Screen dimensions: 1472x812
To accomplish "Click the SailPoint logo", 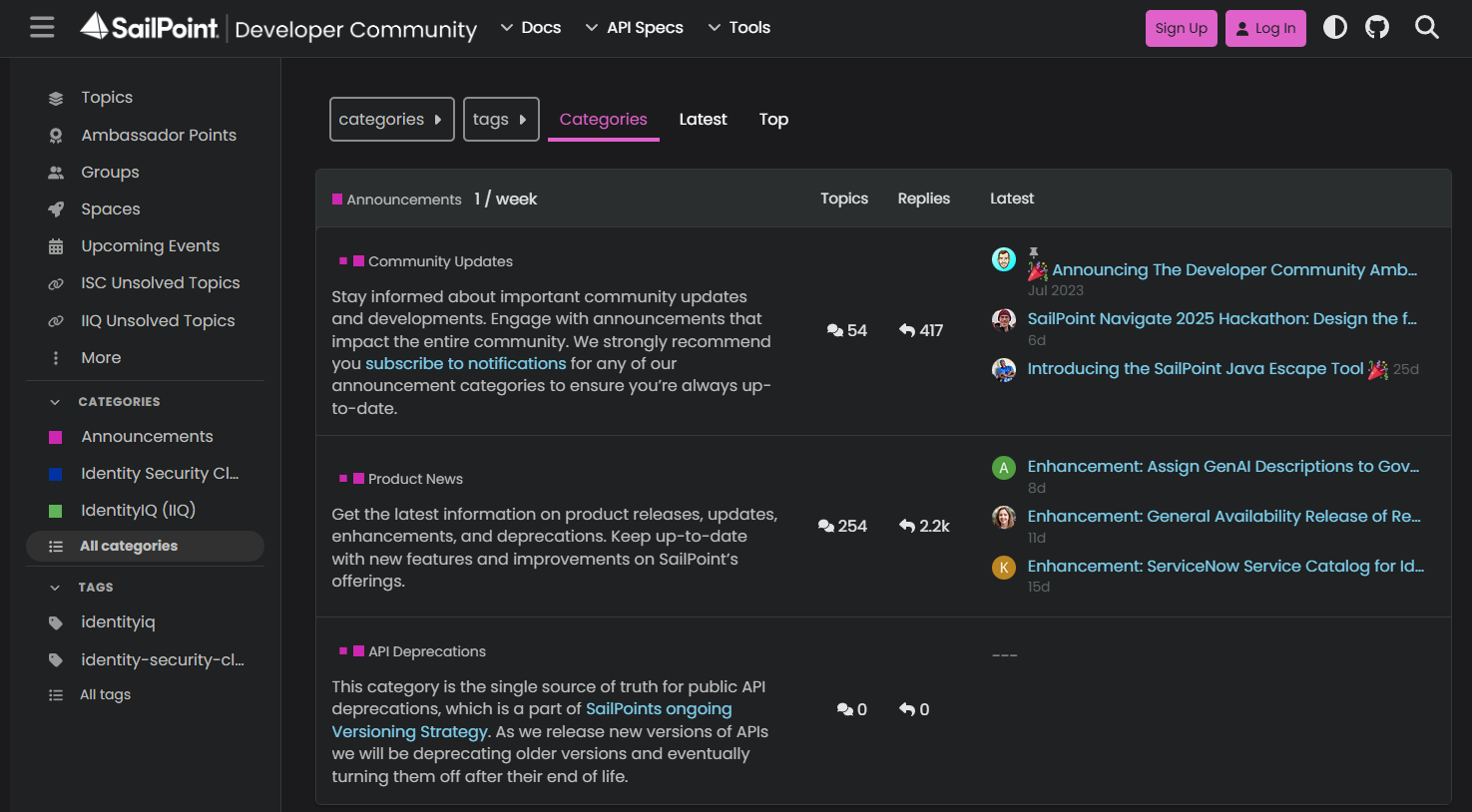I will 150,27.
